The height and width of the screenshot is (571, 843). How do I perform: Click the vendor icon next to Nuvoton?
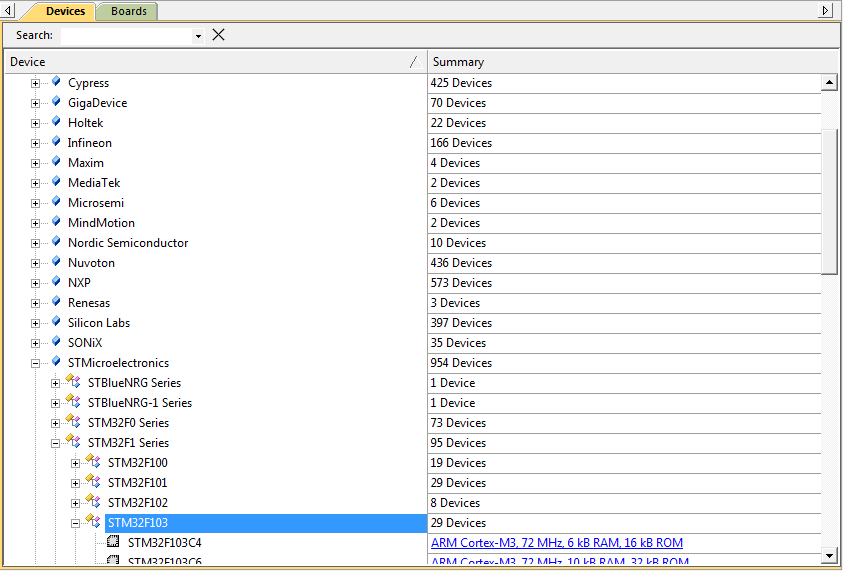coord(56,261)
